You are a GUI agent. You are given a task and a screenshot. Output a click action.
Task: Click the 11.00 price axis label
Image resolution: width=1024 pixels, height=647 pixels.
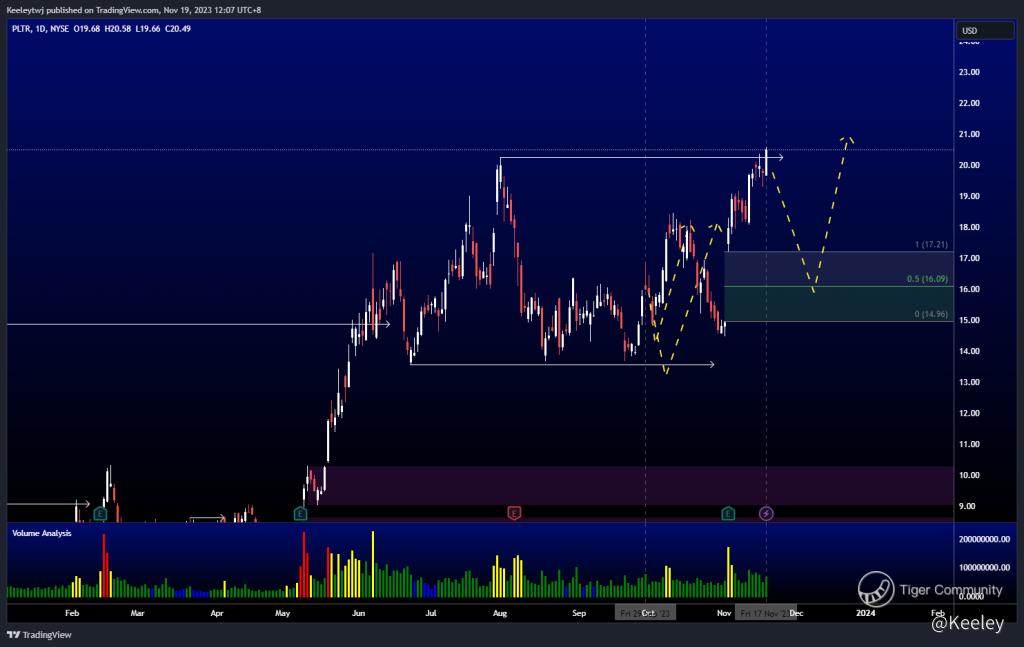(x=969, y=444)
